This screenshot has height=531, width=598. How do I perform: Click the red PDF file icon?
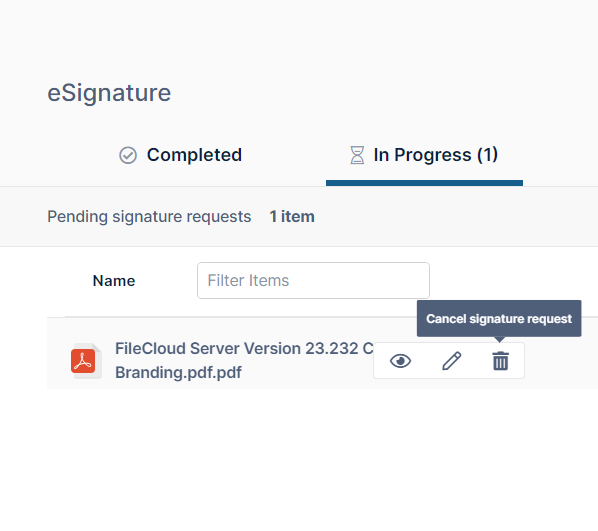pyautogui.click(x=86, y=360)
